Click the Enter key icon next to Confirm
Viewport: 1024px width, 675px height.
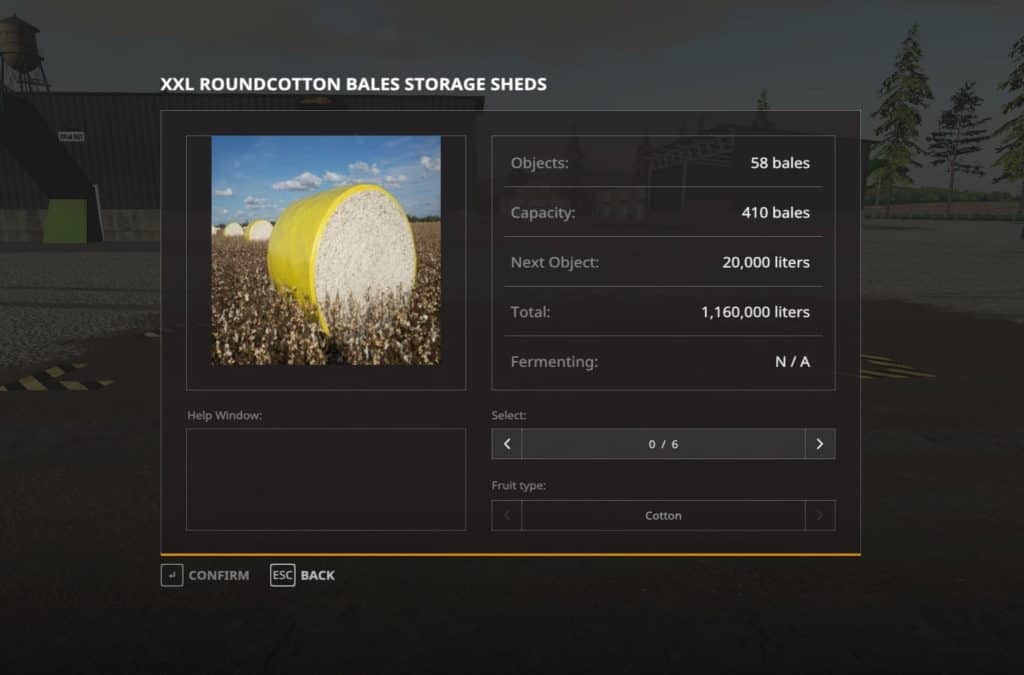[171, 575]
